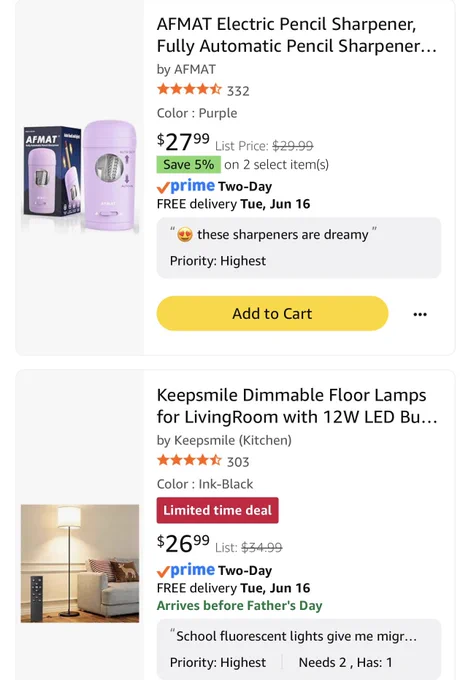Open AFMAT Electric Pencil Sharpener title
Image resolution: width=471 pixels, height=680 pixels.
(x=297, y=35)
